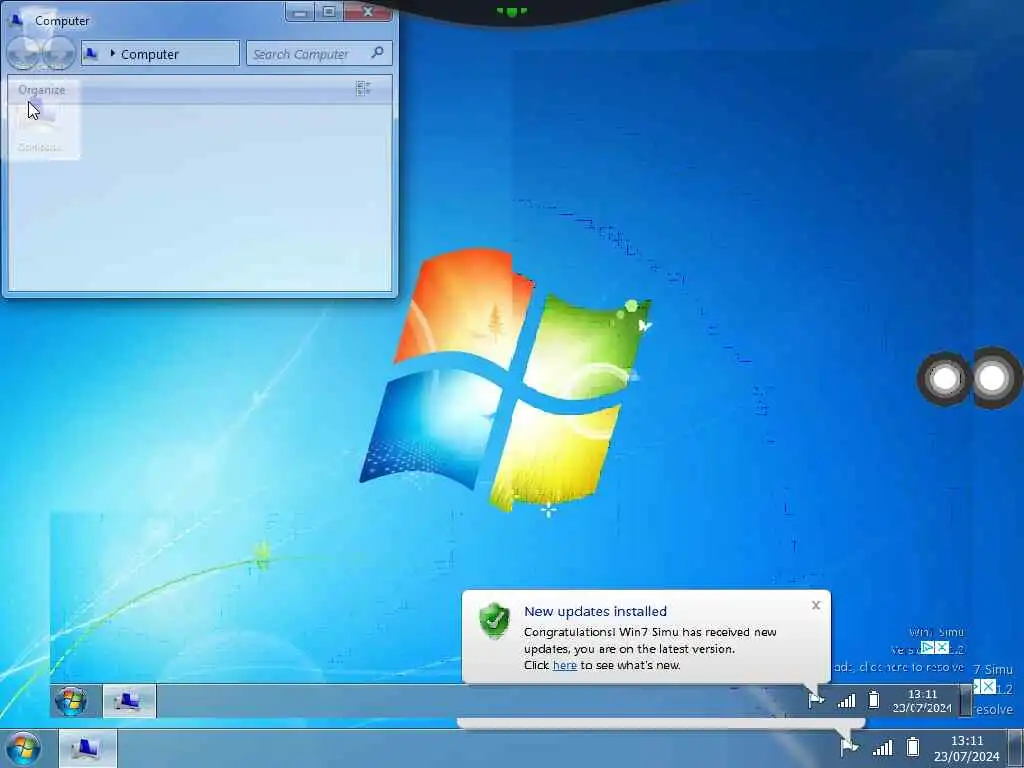Minimize the Computer window
Viewport: 1024px width, 768px height.
click(300, 12)
